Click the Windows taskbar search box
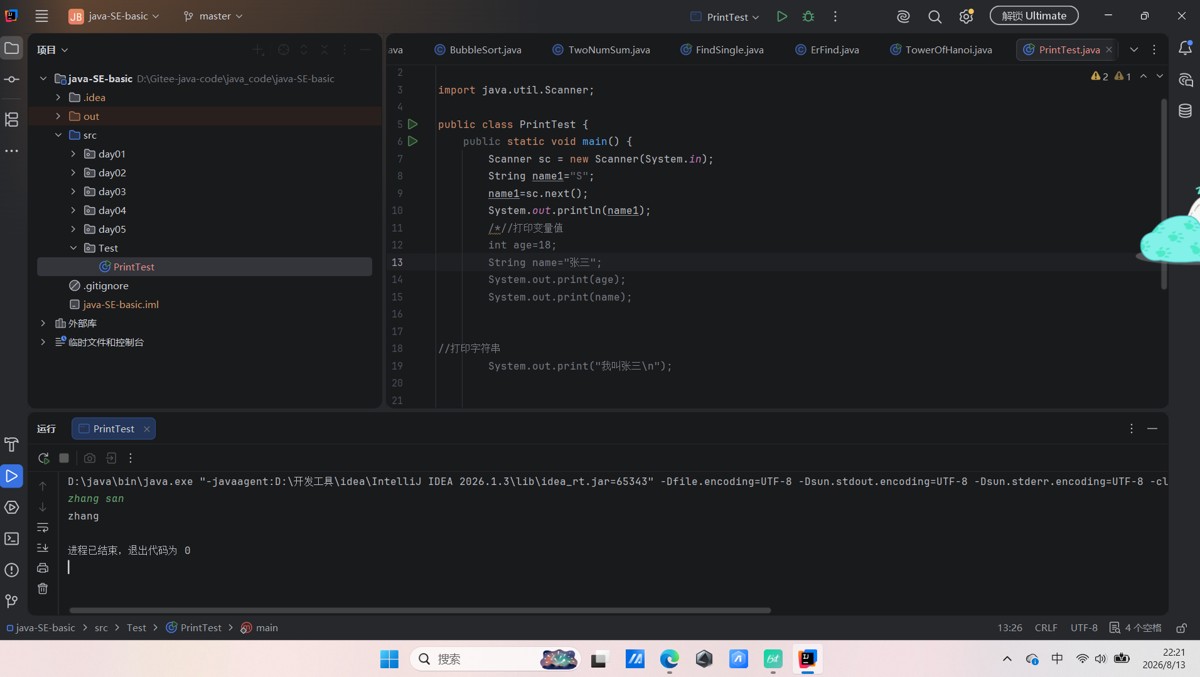This screenshot has width=1200, height=677. tap(497, 658)
